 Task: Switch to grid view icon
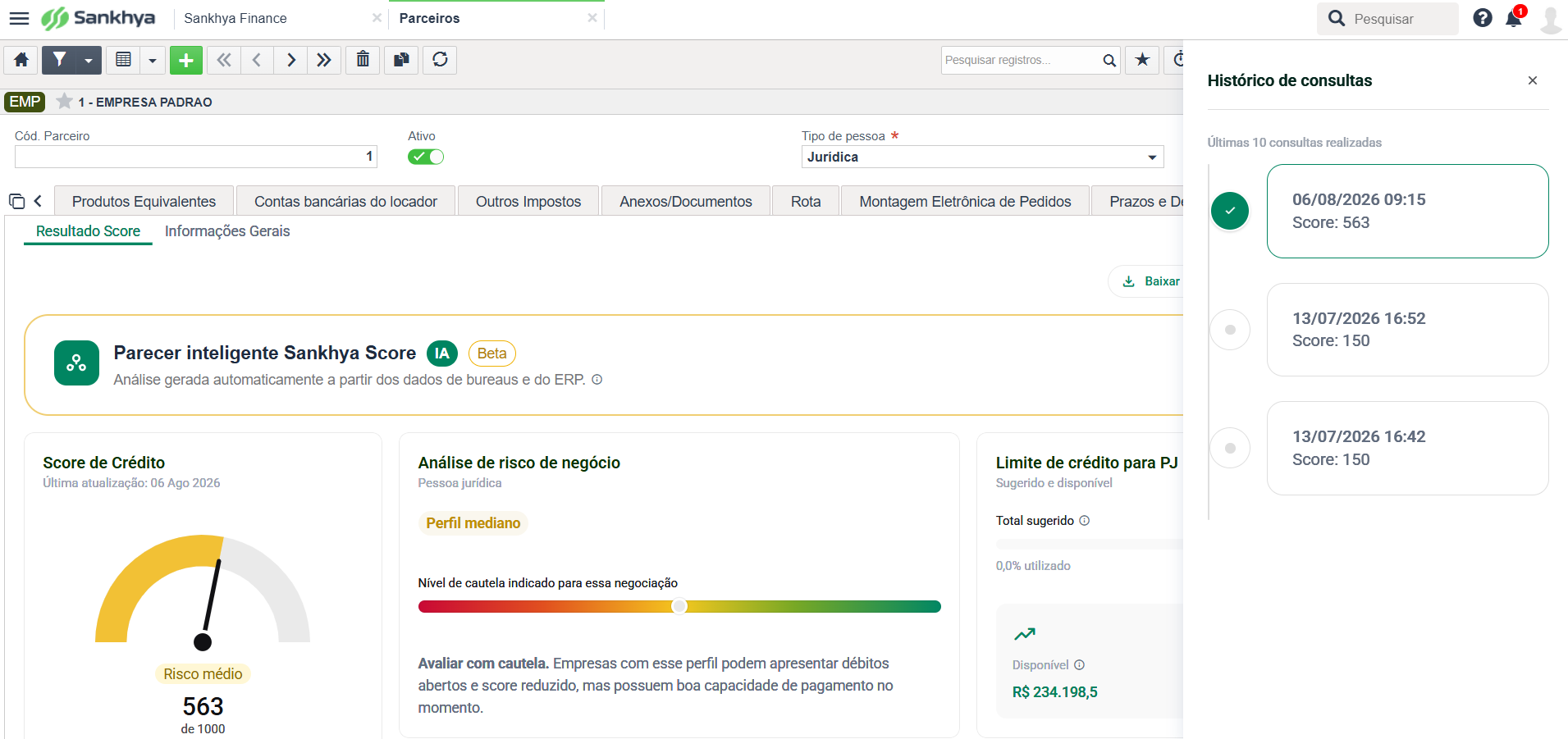pos(123,60)
